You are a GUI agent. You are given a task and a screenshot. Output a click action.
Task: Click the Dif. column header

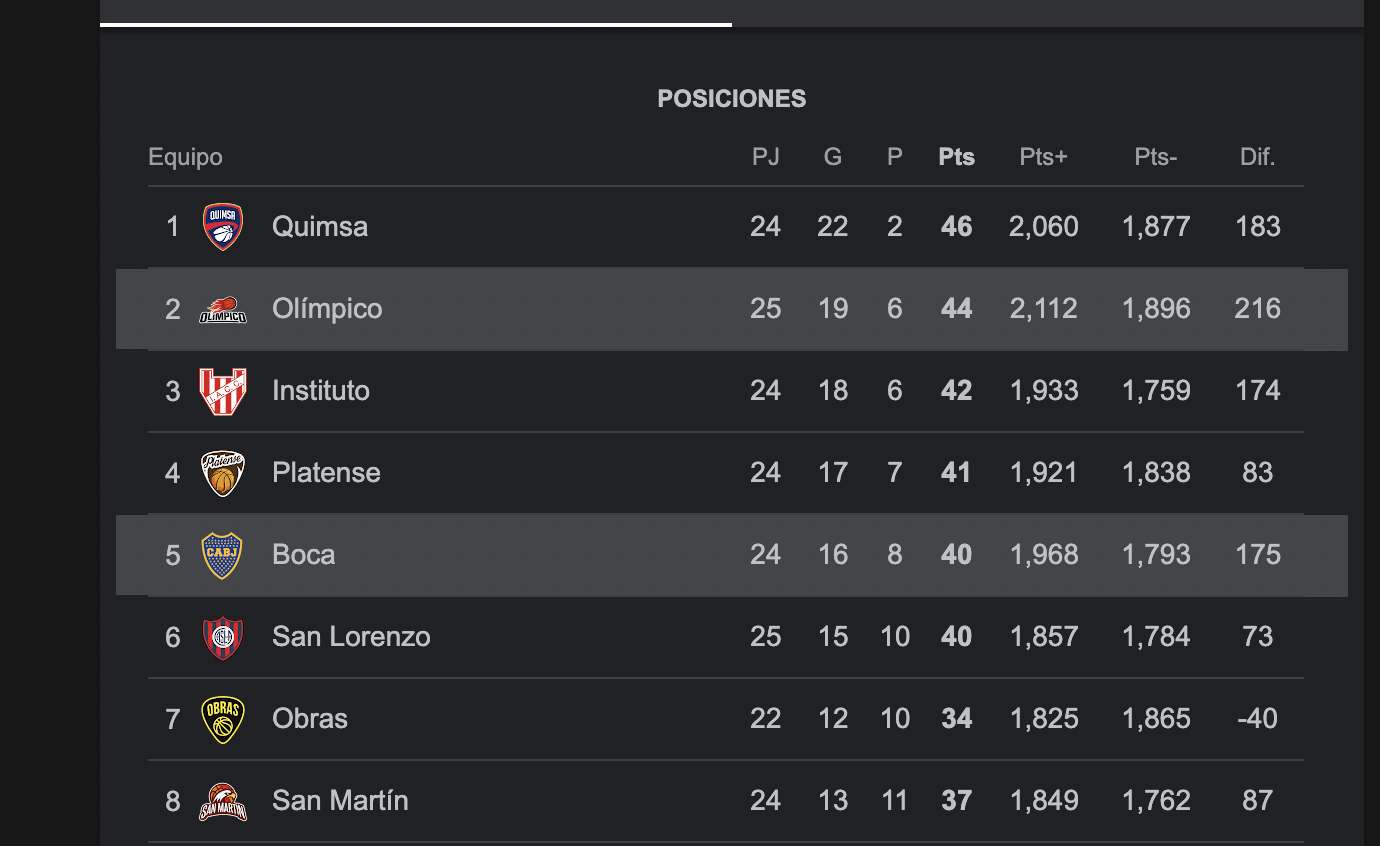tap(1257, 157)
